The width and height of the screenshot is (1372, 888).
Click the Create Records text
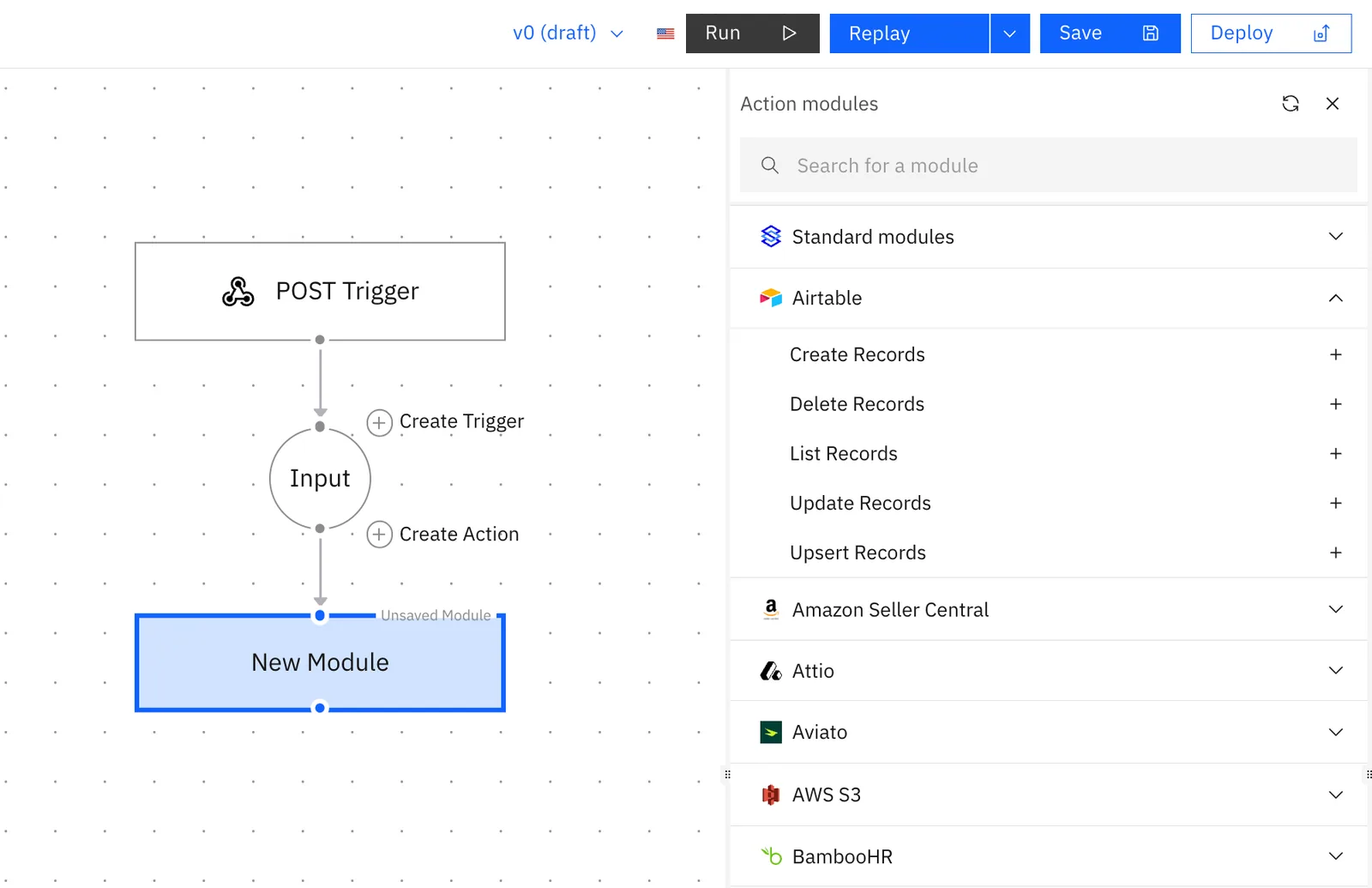point(857,354)
